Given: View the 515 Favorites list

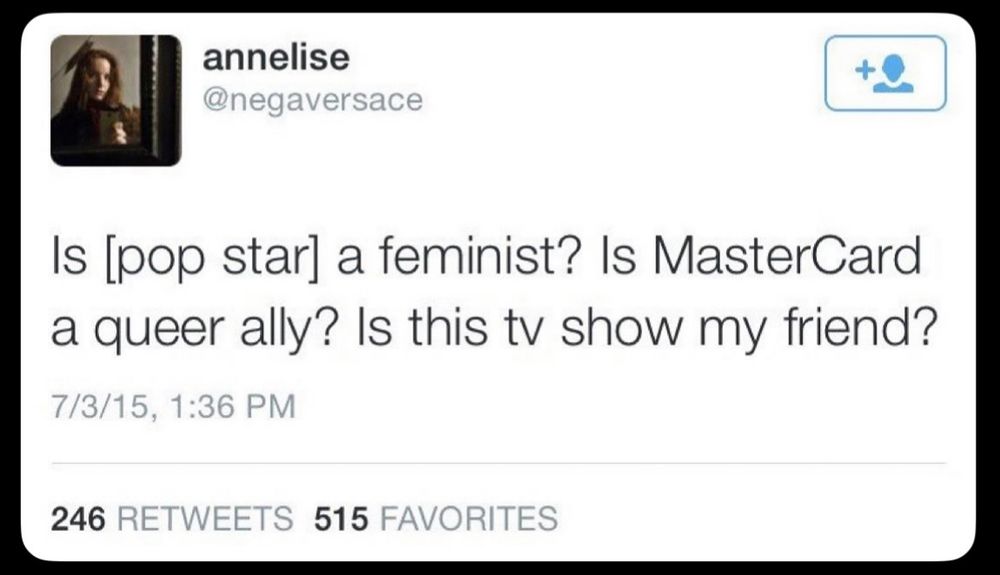Looking at the screenshot, I should (x=435, y=518).
